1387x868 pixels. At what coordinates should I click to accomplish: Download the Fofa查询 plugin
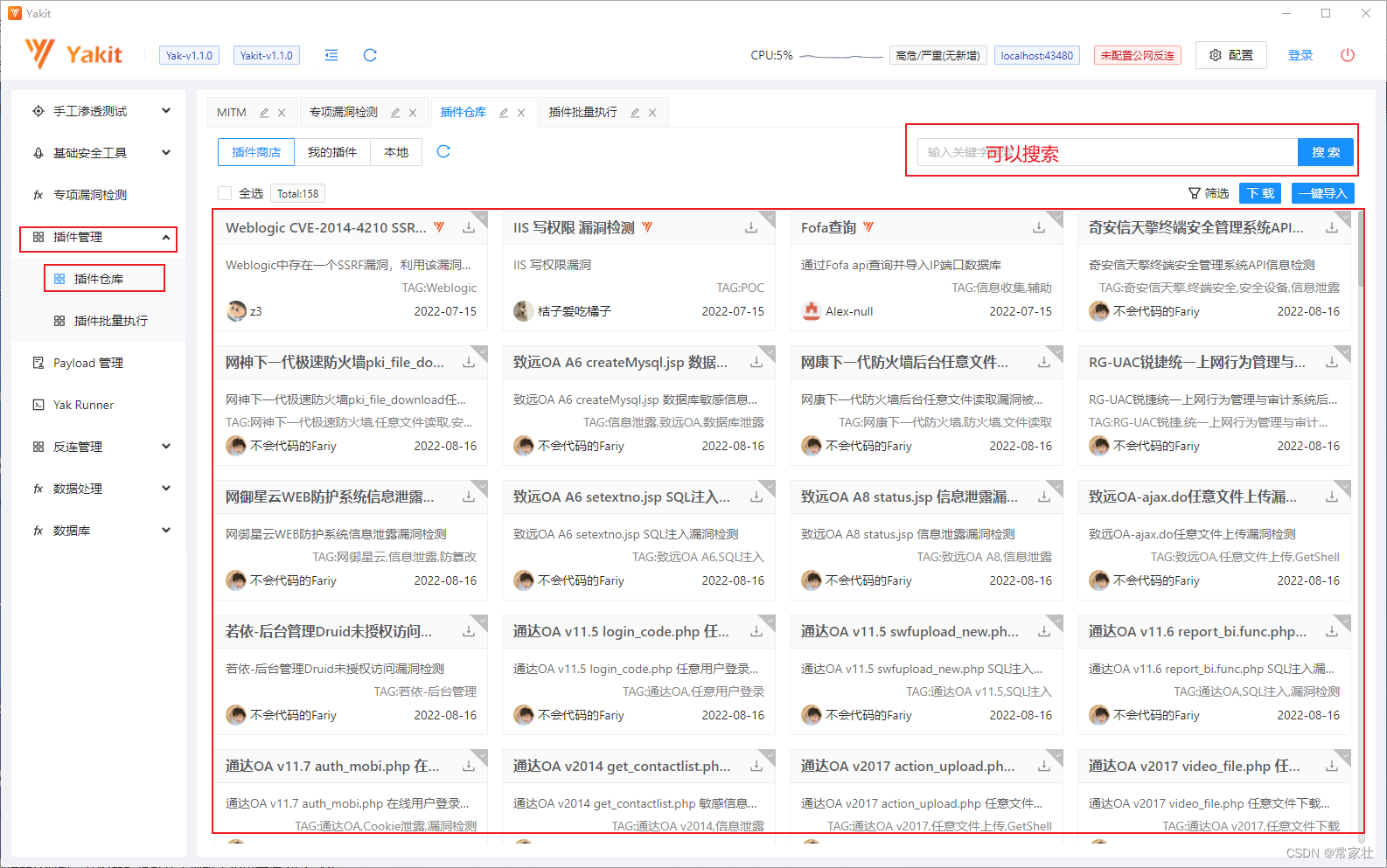1039,227
